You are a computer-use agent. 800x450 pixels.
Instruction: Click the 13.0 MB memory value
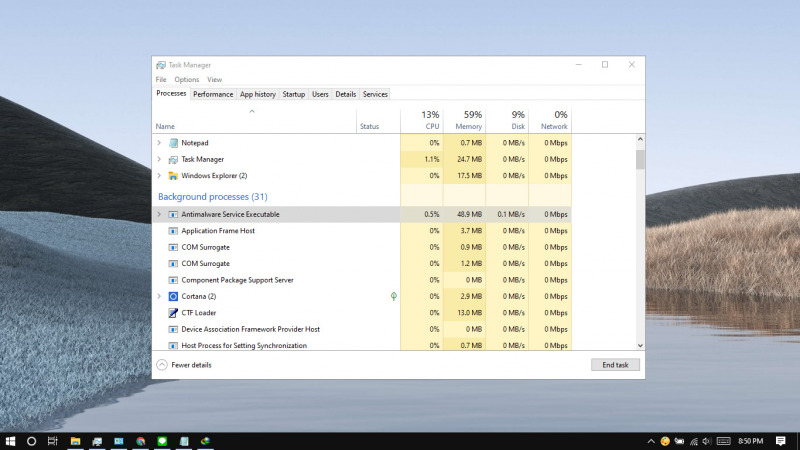pos(469,313)
